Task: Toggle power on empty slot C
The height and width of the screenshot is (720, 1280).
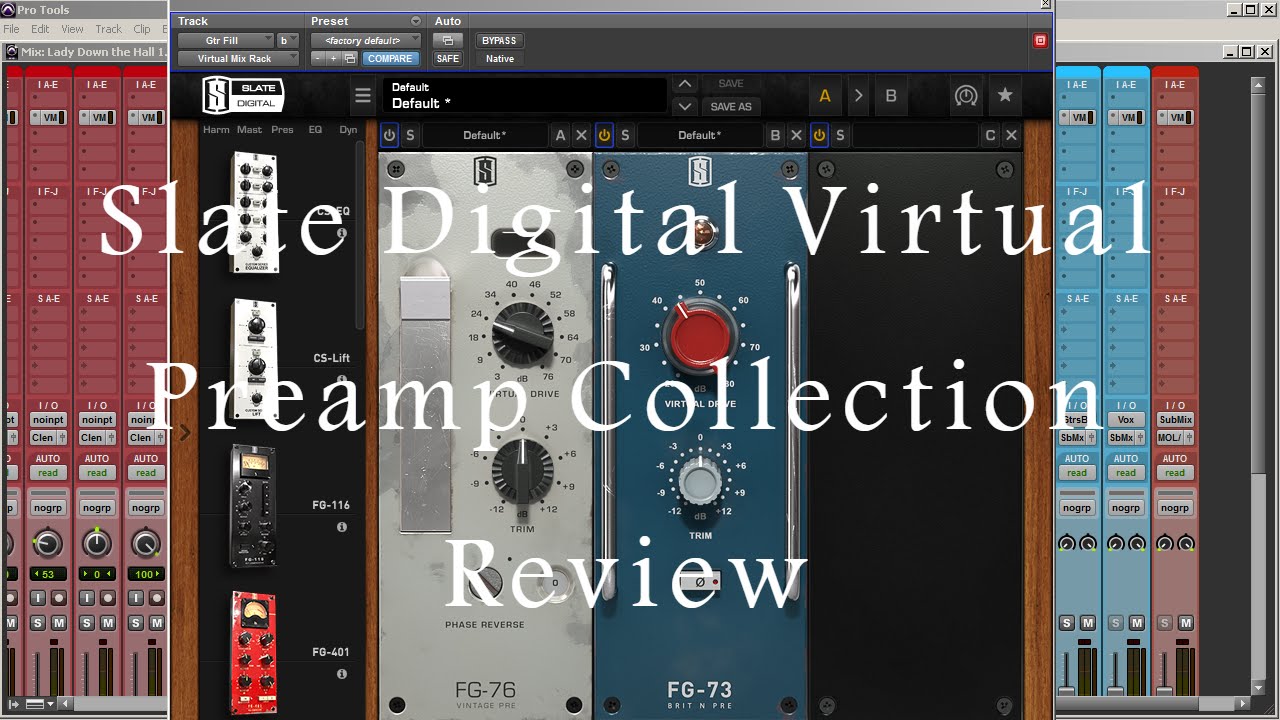Action: click(819, 135)
